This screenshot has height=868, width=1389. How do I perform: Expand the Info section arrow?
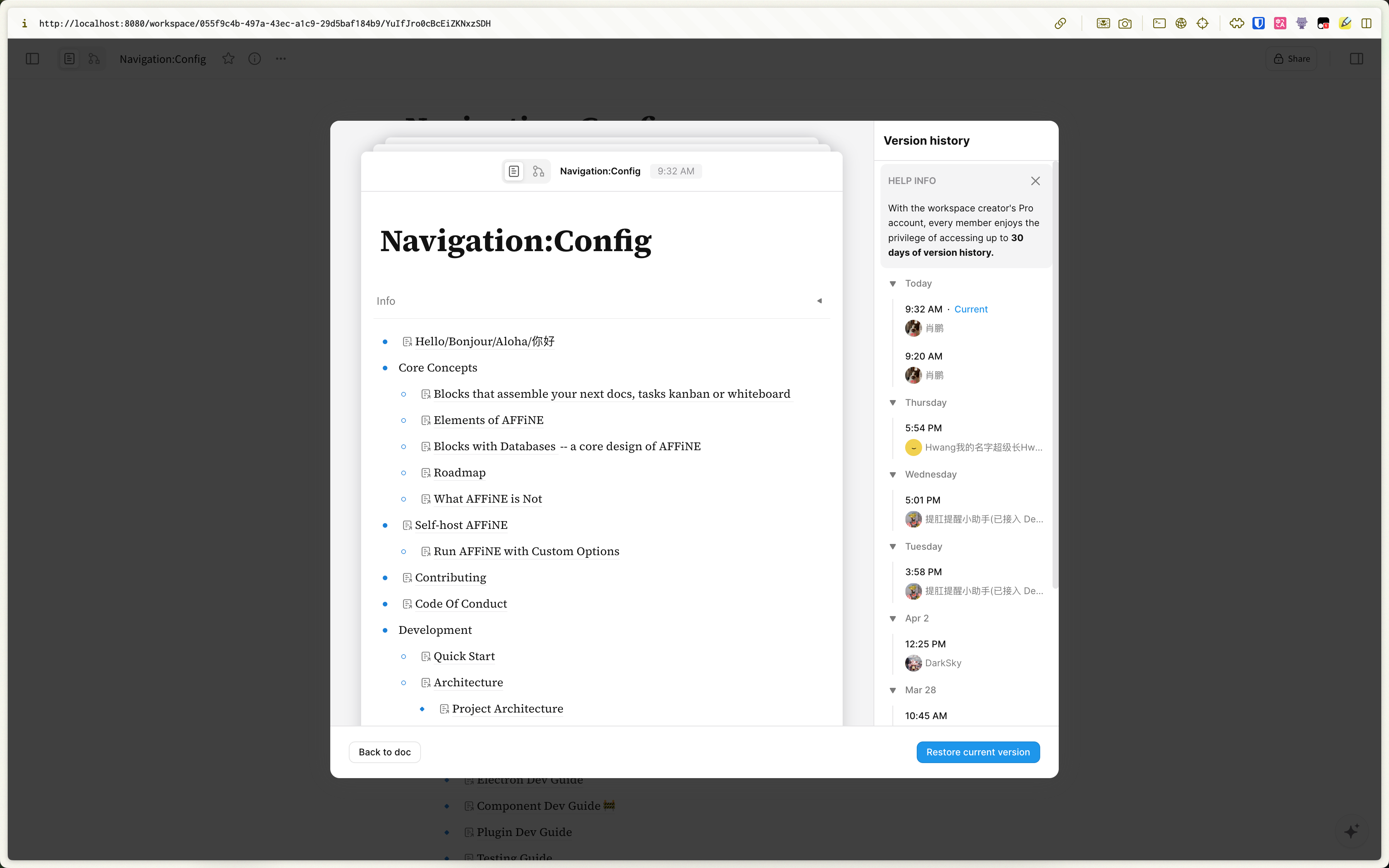click(x=819, y=301)
